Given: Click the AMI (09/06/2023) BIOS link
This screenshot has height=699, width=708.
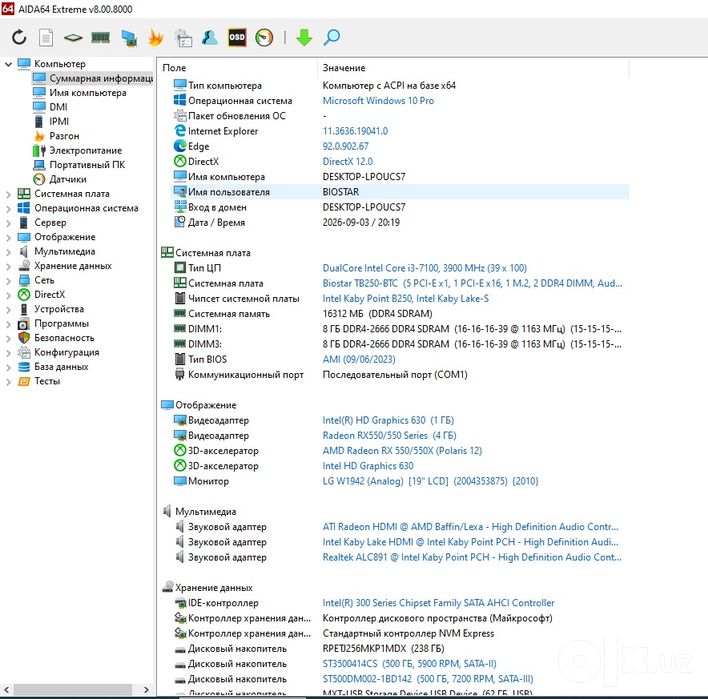Looking at the screenshot, I should coord(359,359).
